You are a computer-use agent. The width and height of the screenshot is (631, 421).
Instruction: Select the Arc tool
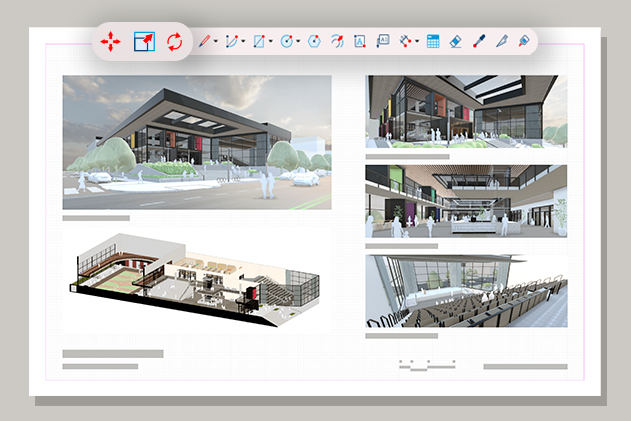point(232,41)
